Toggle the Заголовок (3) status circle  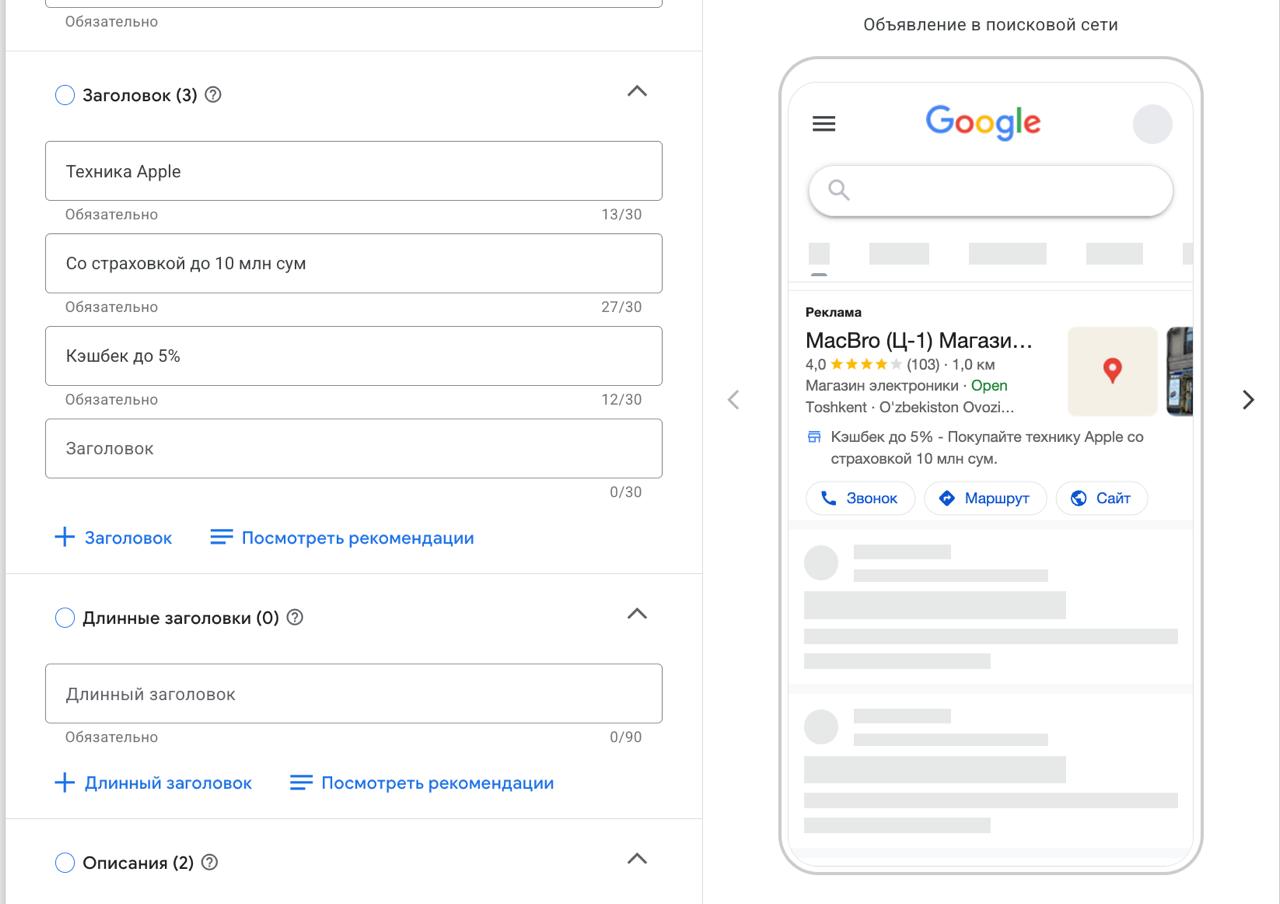65,95
